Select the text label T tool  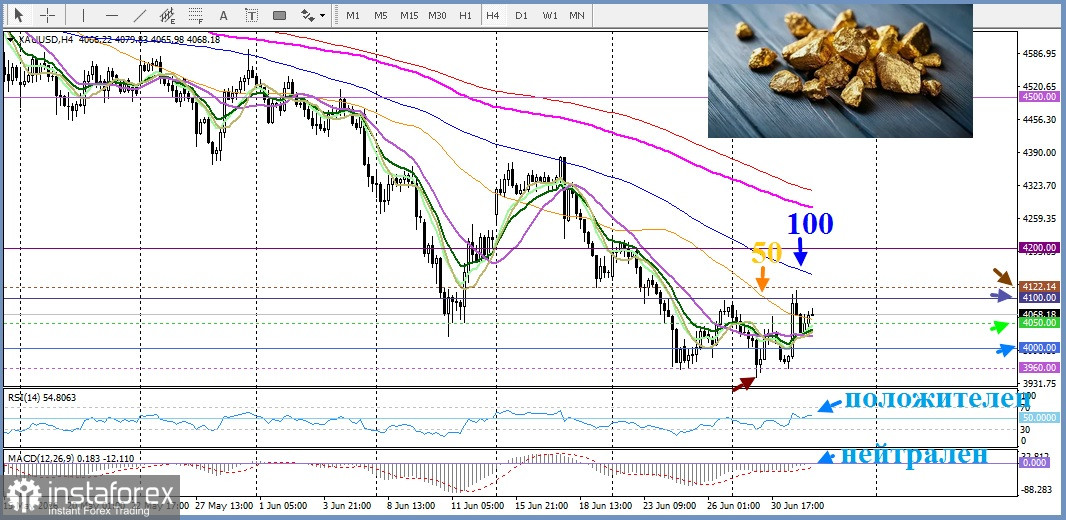(252, 15)
